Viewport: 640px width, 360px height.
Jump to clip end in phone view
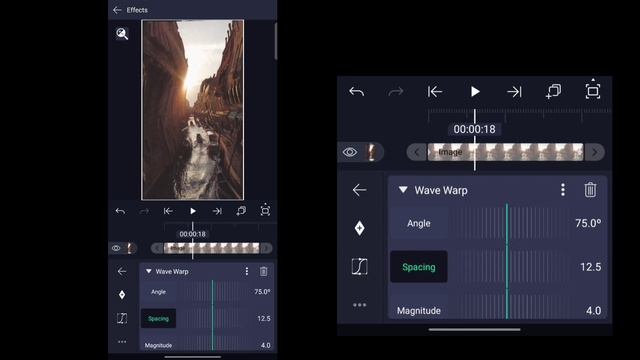point(217,211)
